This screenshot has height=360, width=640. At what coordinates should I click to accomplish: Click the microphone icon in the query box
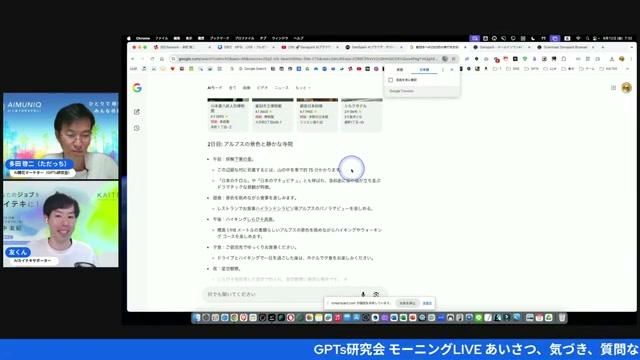363,294
